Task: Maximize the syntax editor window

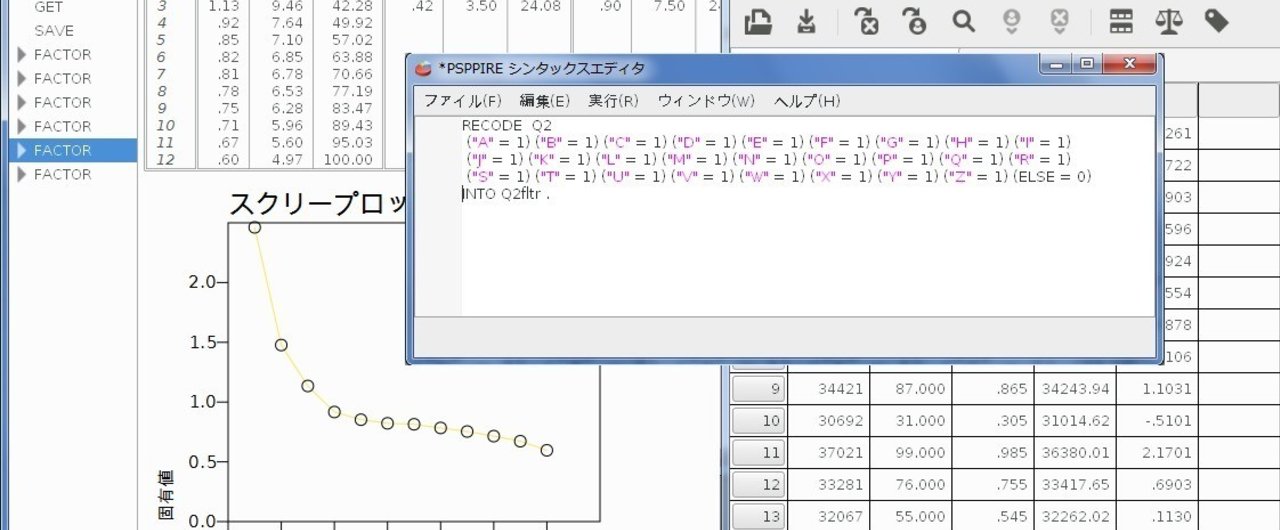Action: click(1086, 64)
